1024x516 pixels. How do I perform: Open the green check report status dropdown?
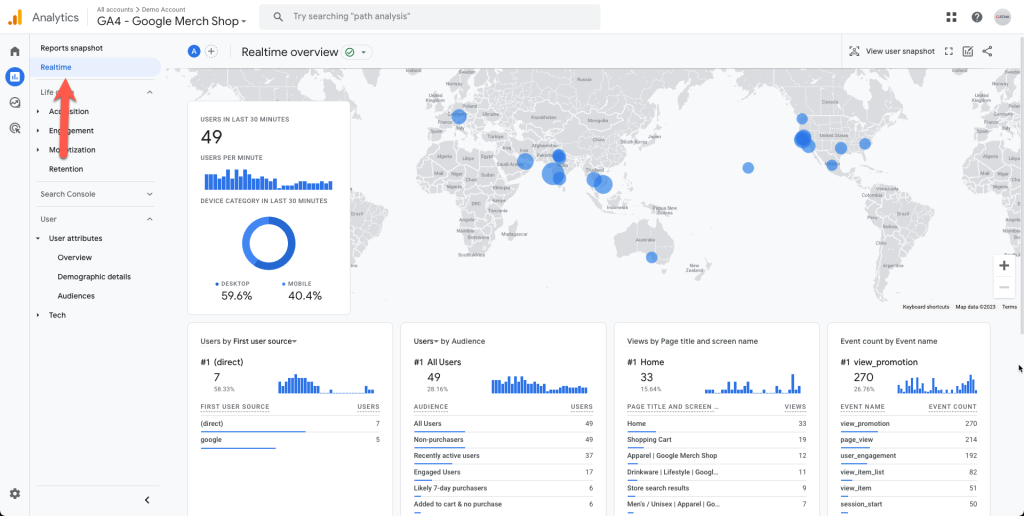[x=357, y=52]
